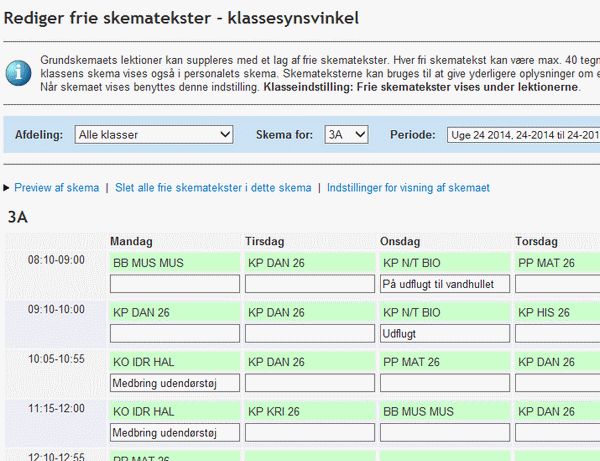The height and width of the screenshot is (461, 600).
Task: Click the empty text field under Mandag 08:10 lesson
Action: [175, 284]
